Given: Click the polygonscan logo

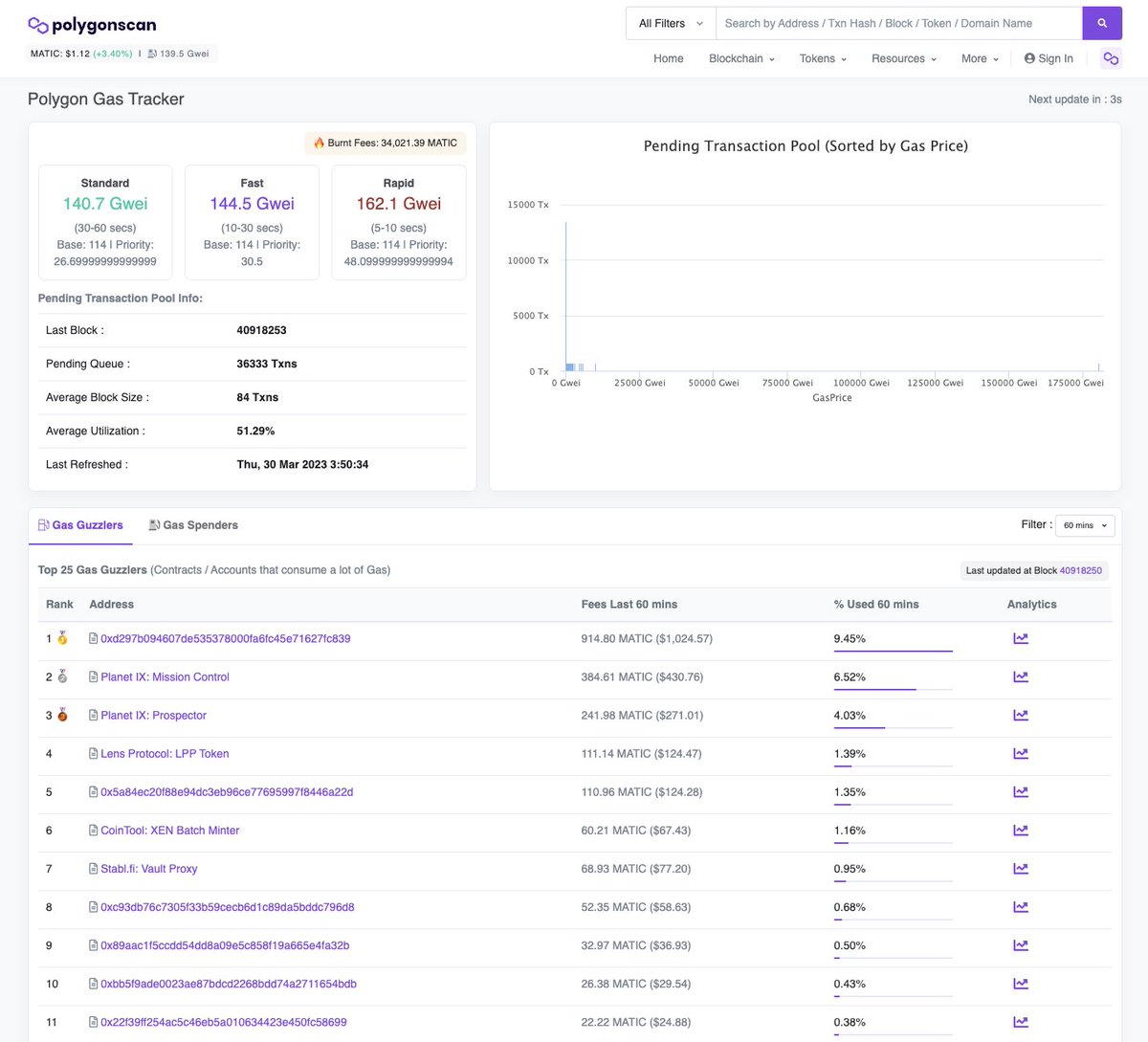Looking at the screenshot, I should (x=92, y=25).
